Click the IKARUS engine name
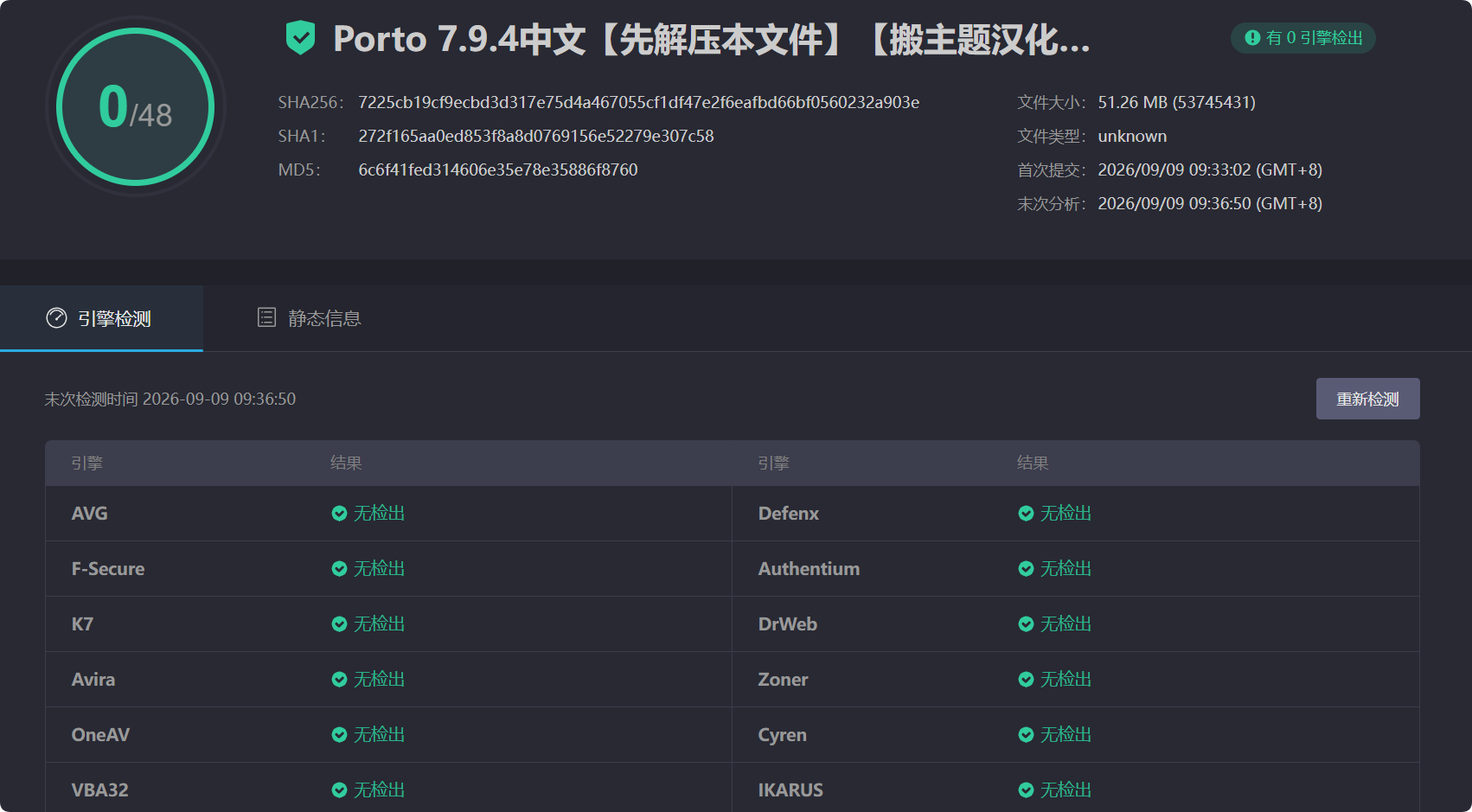 [790, 790]
